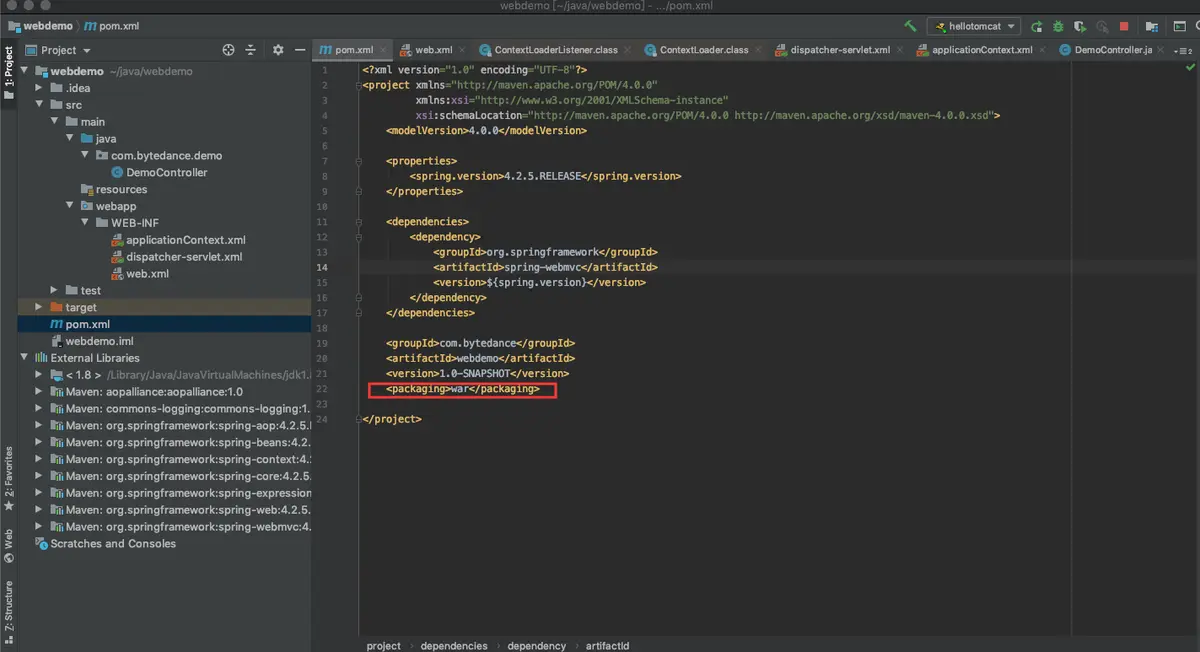Run with coverage using the shield icon
Image resolution: width=1200 pixels, height=652 pixels.
1080,27
